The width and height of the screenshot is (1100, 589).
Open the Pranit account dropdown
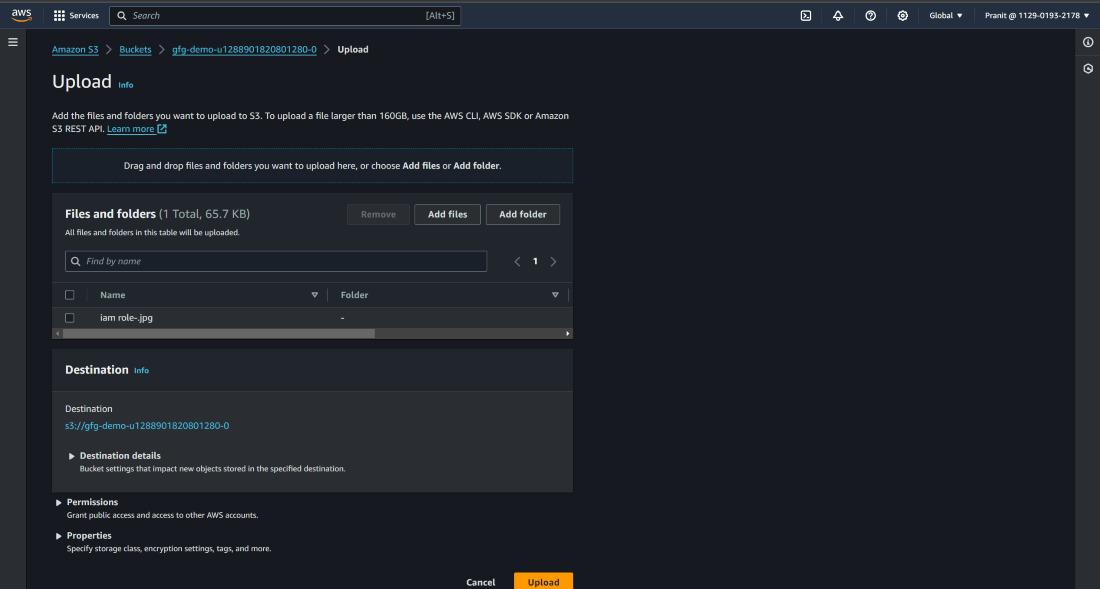point(1038,15)
